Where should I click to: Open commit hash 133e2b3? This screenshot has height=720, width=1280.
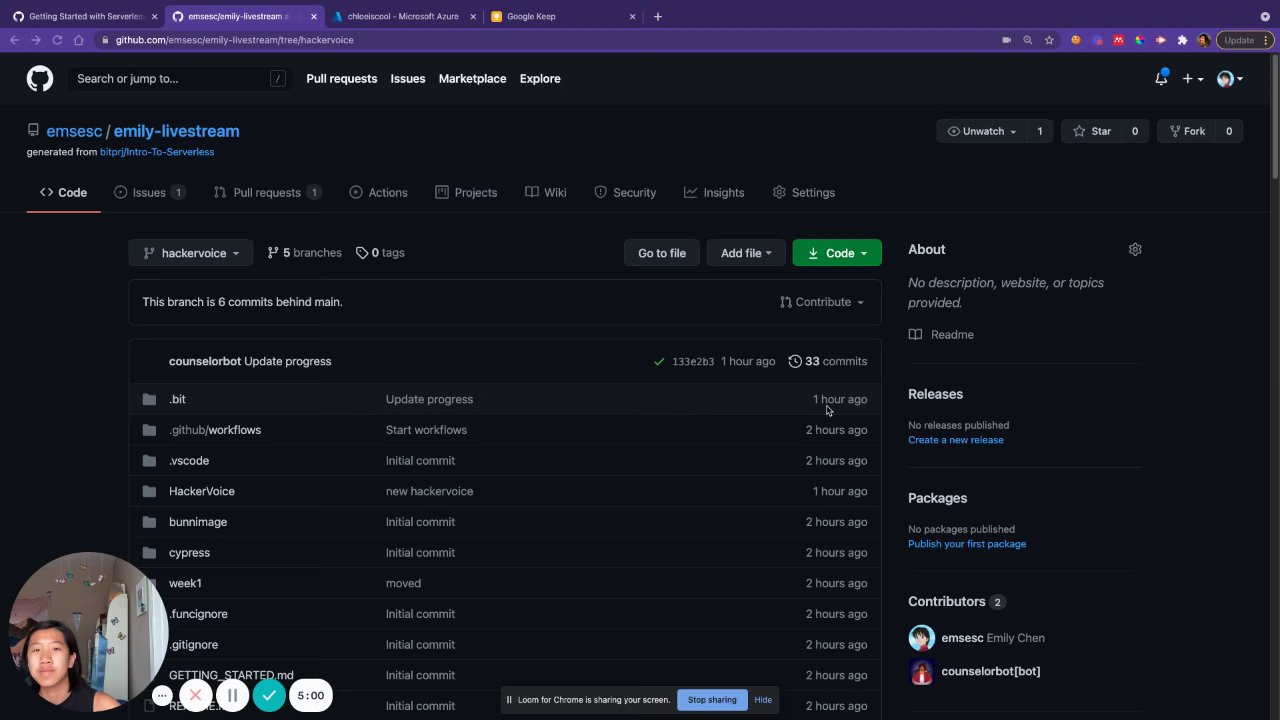pyautogui.click(x=693, y=362)
